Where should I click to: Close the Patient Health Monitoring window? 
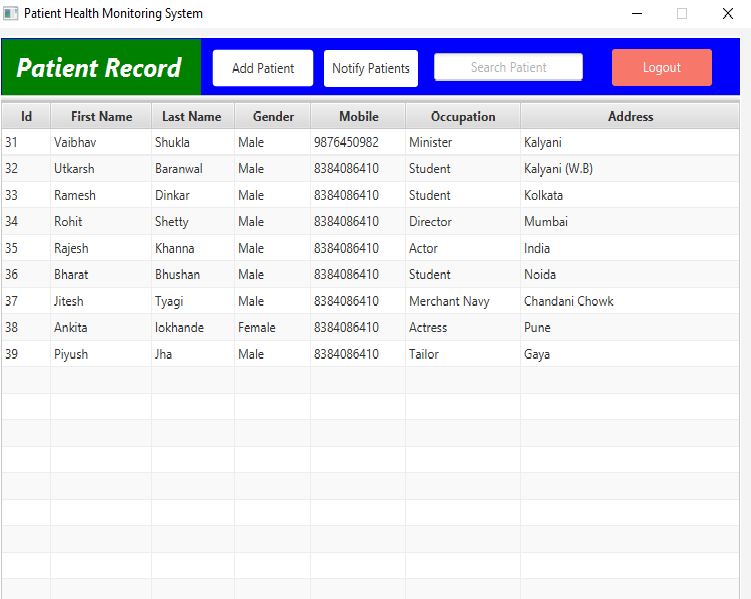point(728,13)
